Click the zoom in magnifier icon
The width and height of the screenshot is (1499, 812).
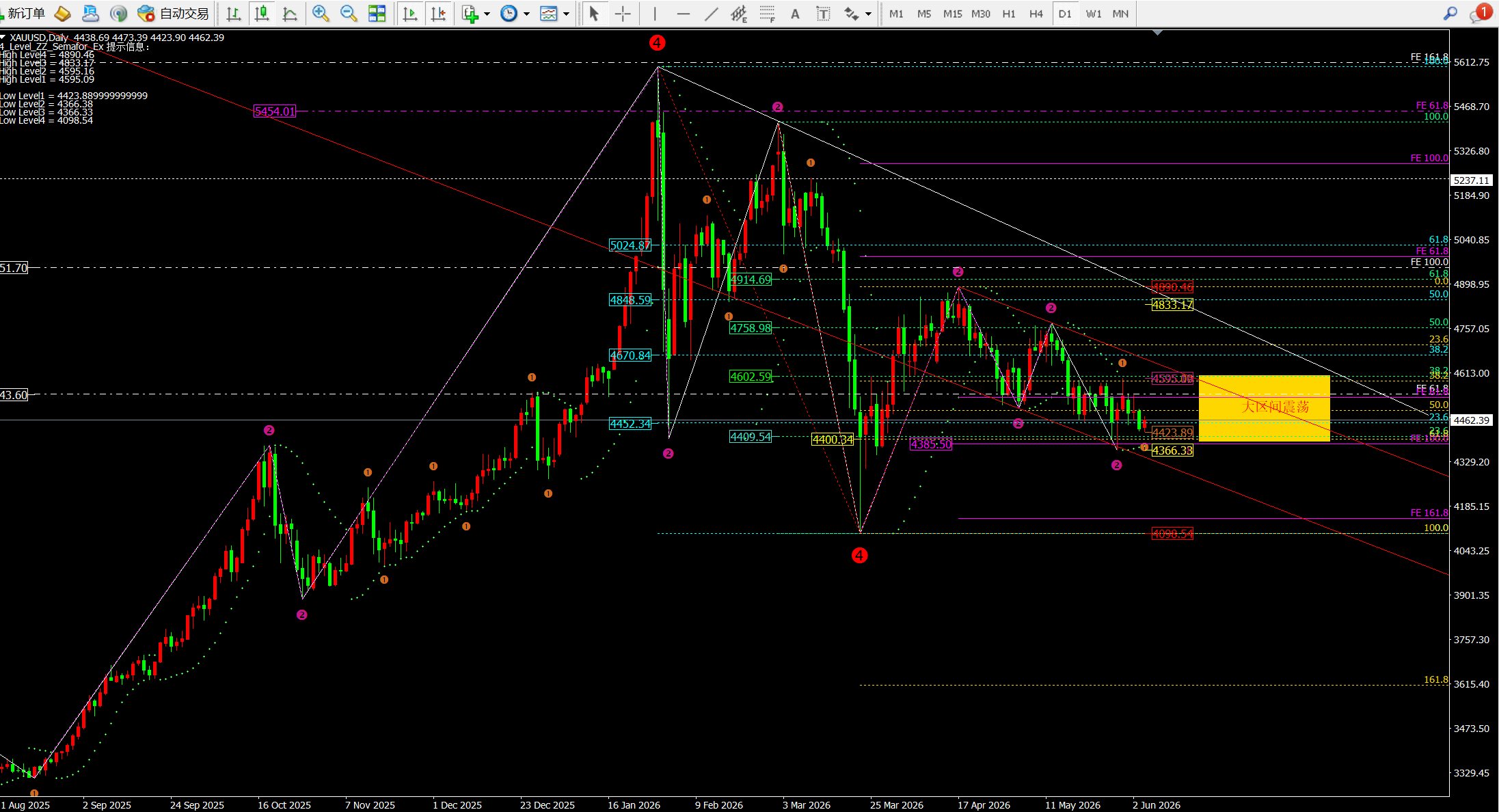pyautogui.click(x=320, y=13)
